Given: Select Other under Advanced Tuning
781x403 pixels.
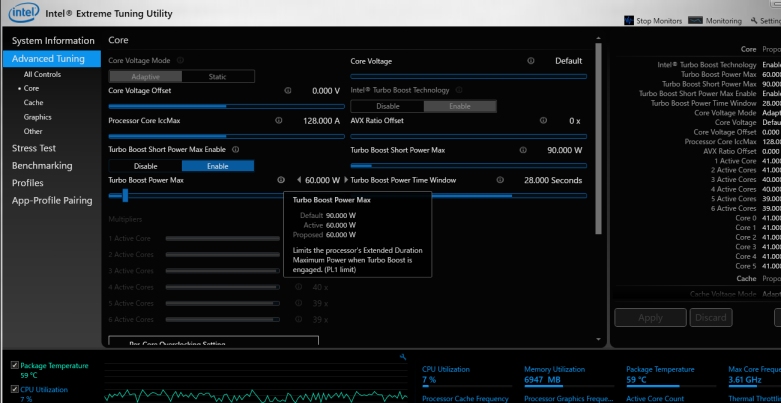Looking at the screenshot, I should 33,132.
